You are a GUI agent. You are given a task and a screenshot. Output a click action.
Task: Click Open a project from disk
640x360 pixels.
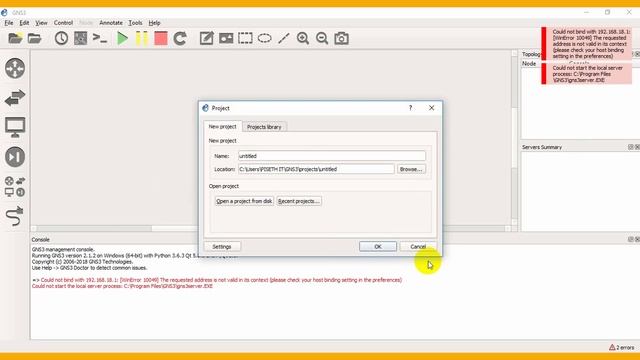click(x=244, y=201)
